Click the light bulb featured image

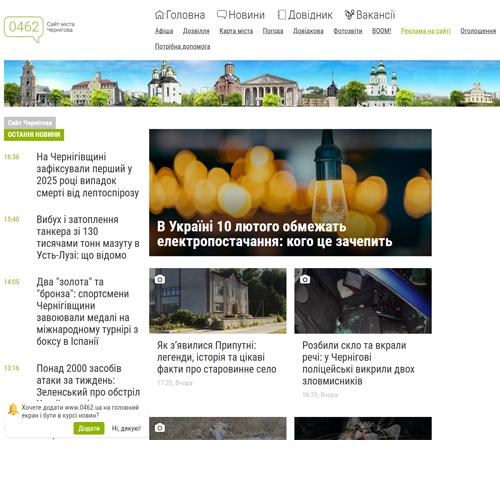[290, 192]
